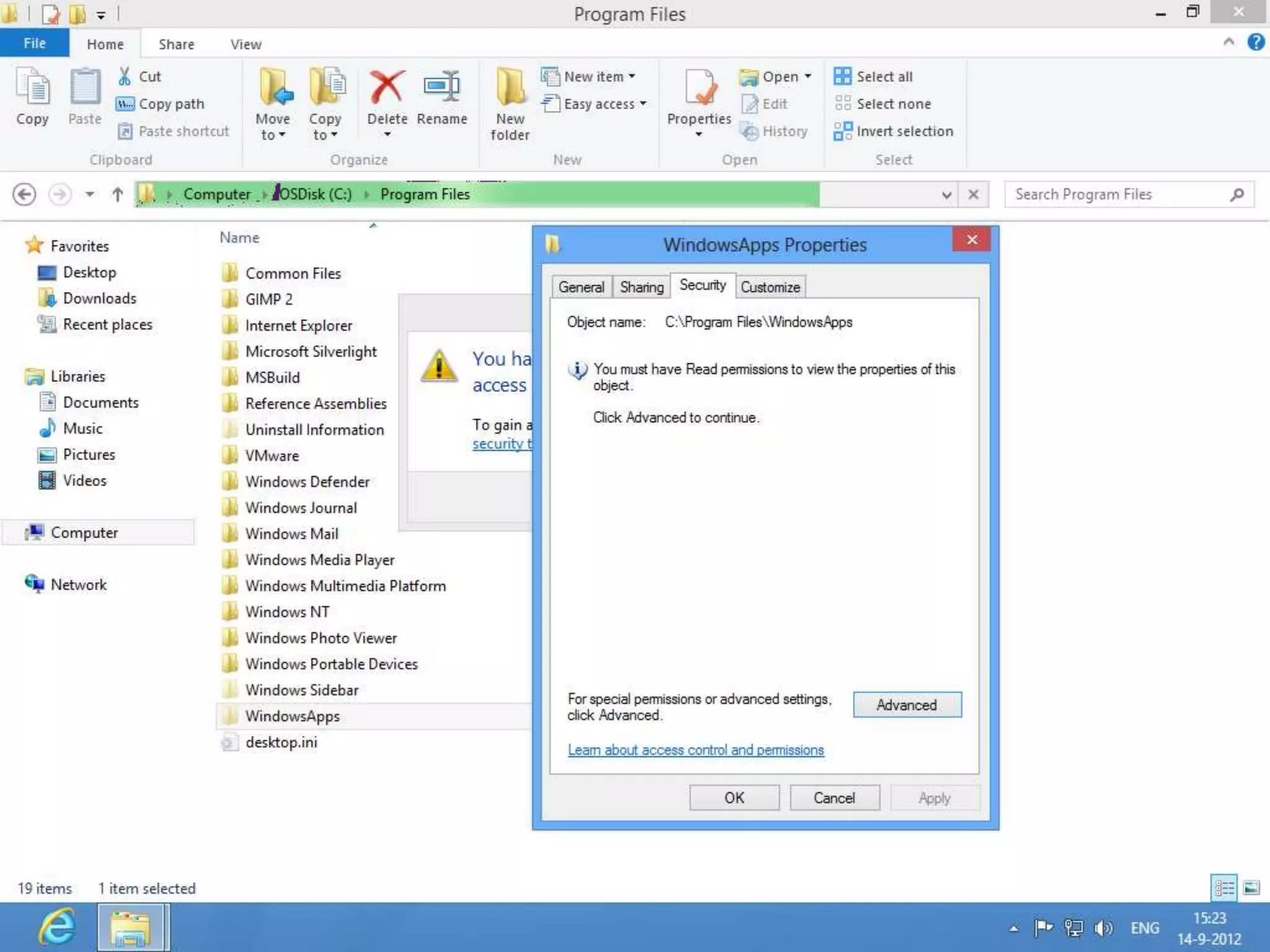Click Invert selection in the ribbon

click(894, 131)
